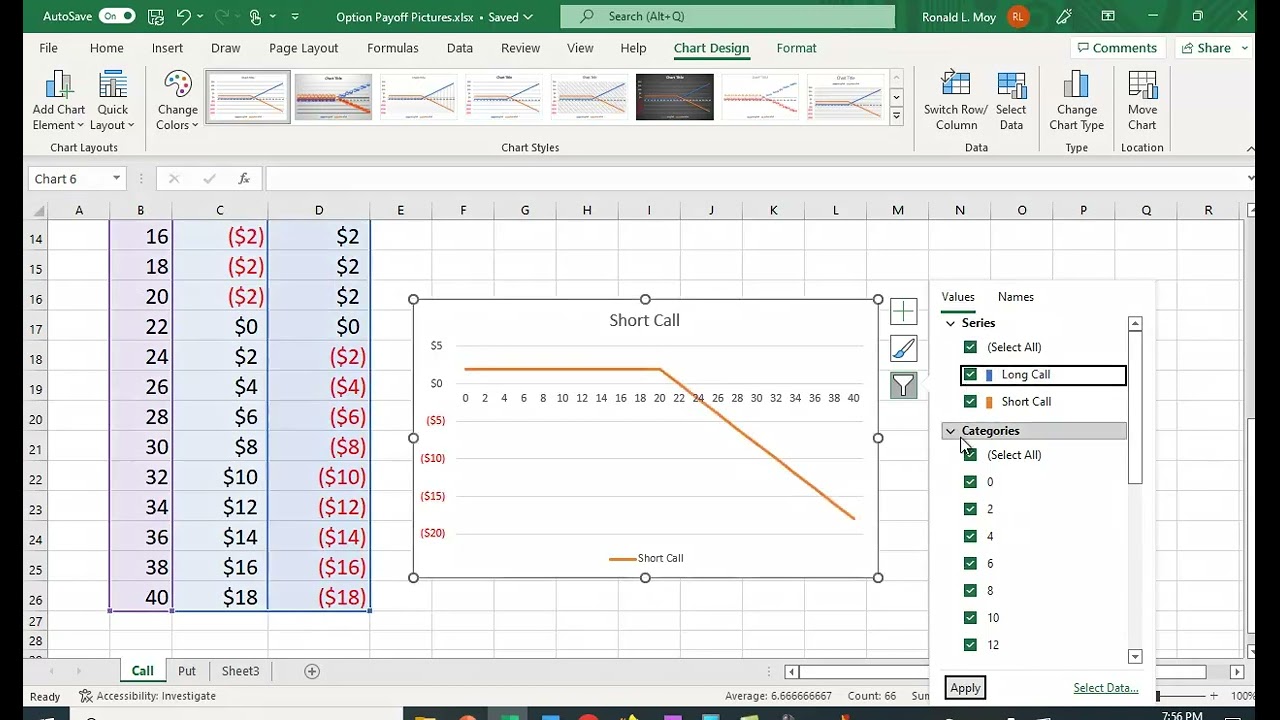This screenshot has height=720, width=1280.
Task: Click the Apply button
Action: point(965,688)
